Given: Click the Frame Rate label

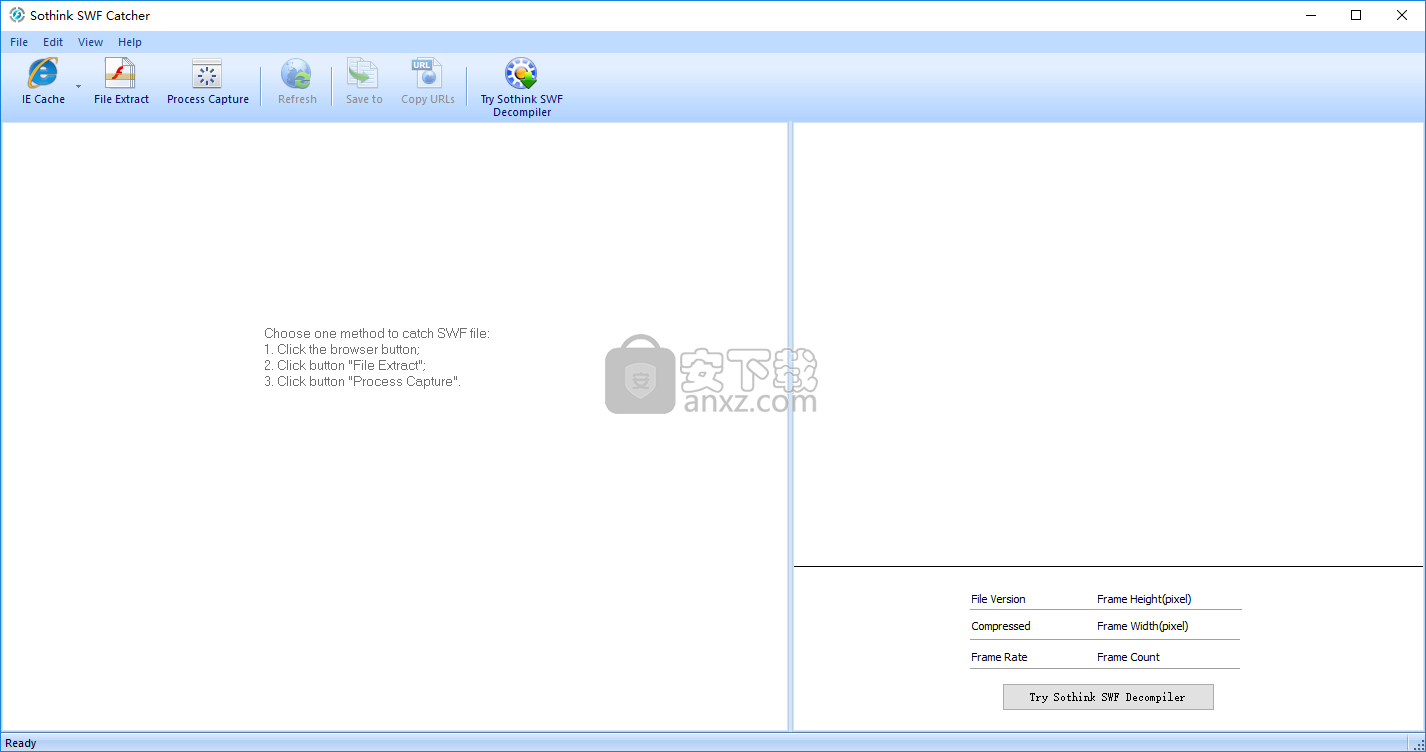Looking at the screenshot, I should coord(999,657).
